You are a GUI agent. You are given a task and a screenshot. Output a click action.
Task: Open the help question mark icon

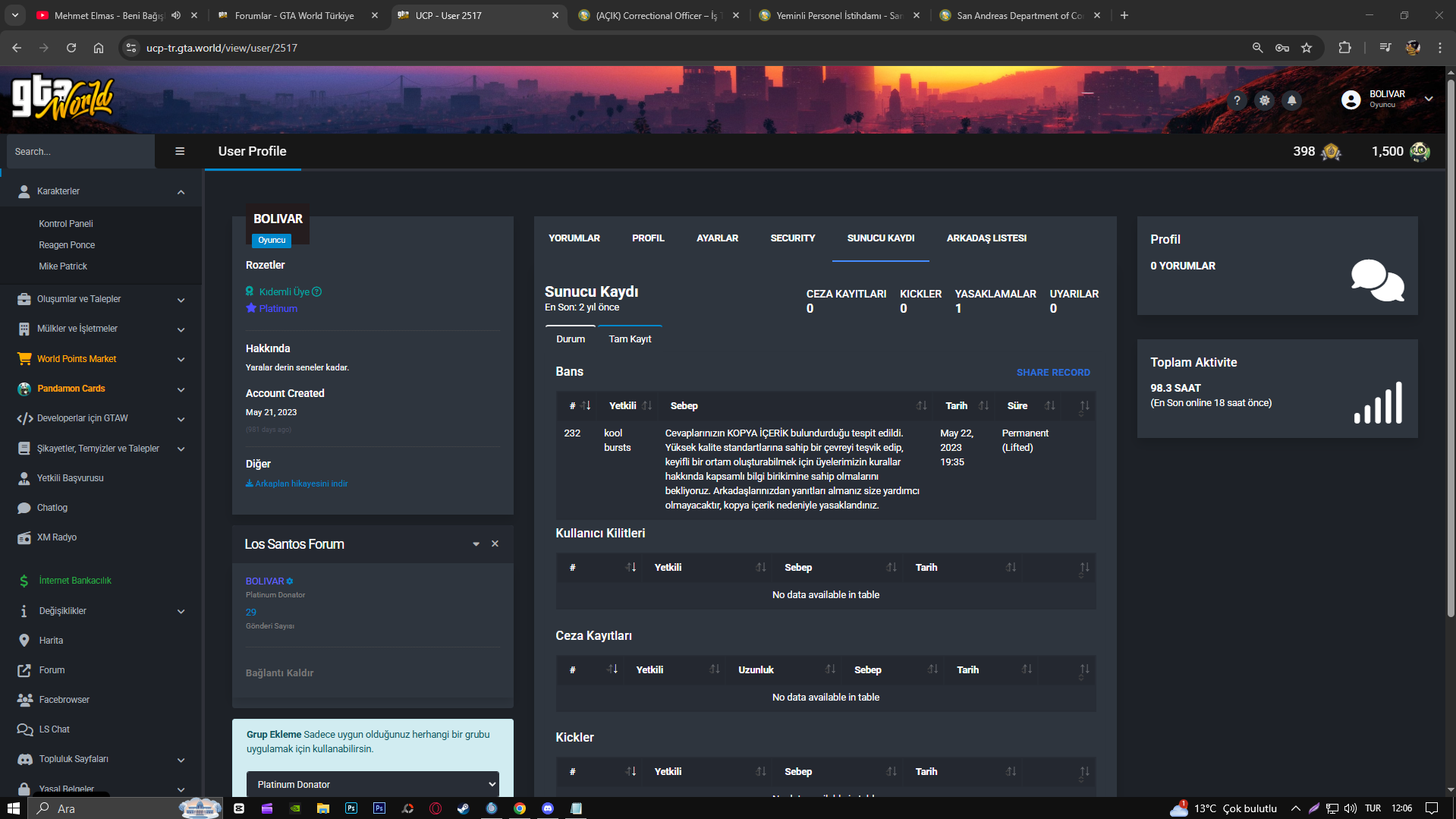1237,100
